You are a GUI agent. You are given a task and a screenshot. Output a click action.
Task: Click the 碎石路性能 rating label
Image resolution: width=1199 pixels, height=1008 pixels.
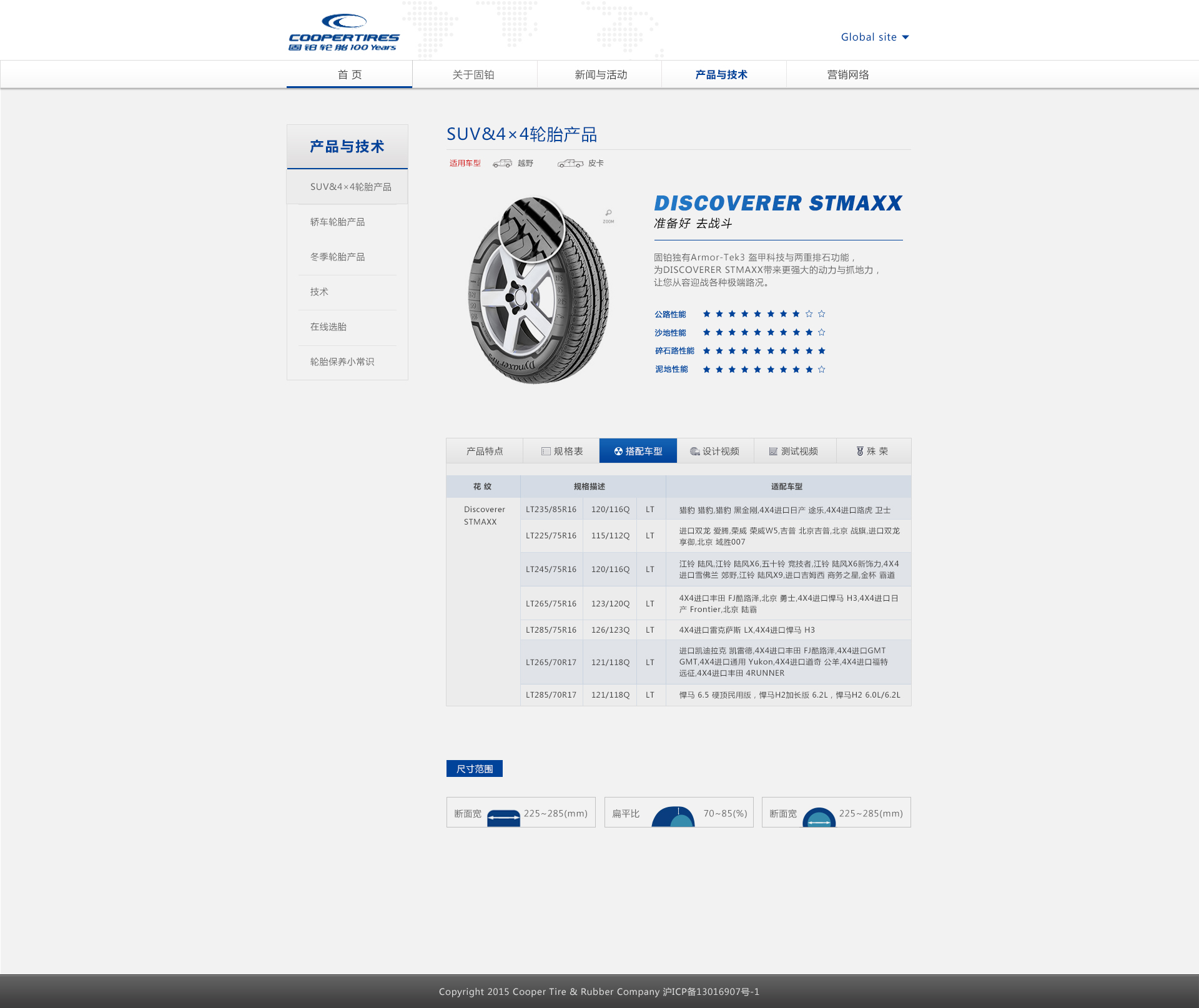click(674, 351)
